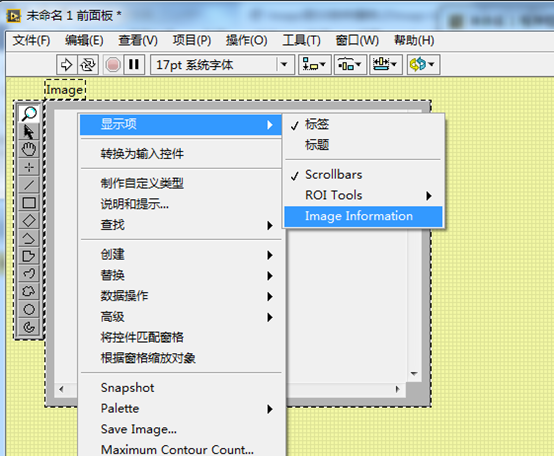Select the Oval ROI tool
The width and height of the screenshot is (554, 456).
point(29,309)
